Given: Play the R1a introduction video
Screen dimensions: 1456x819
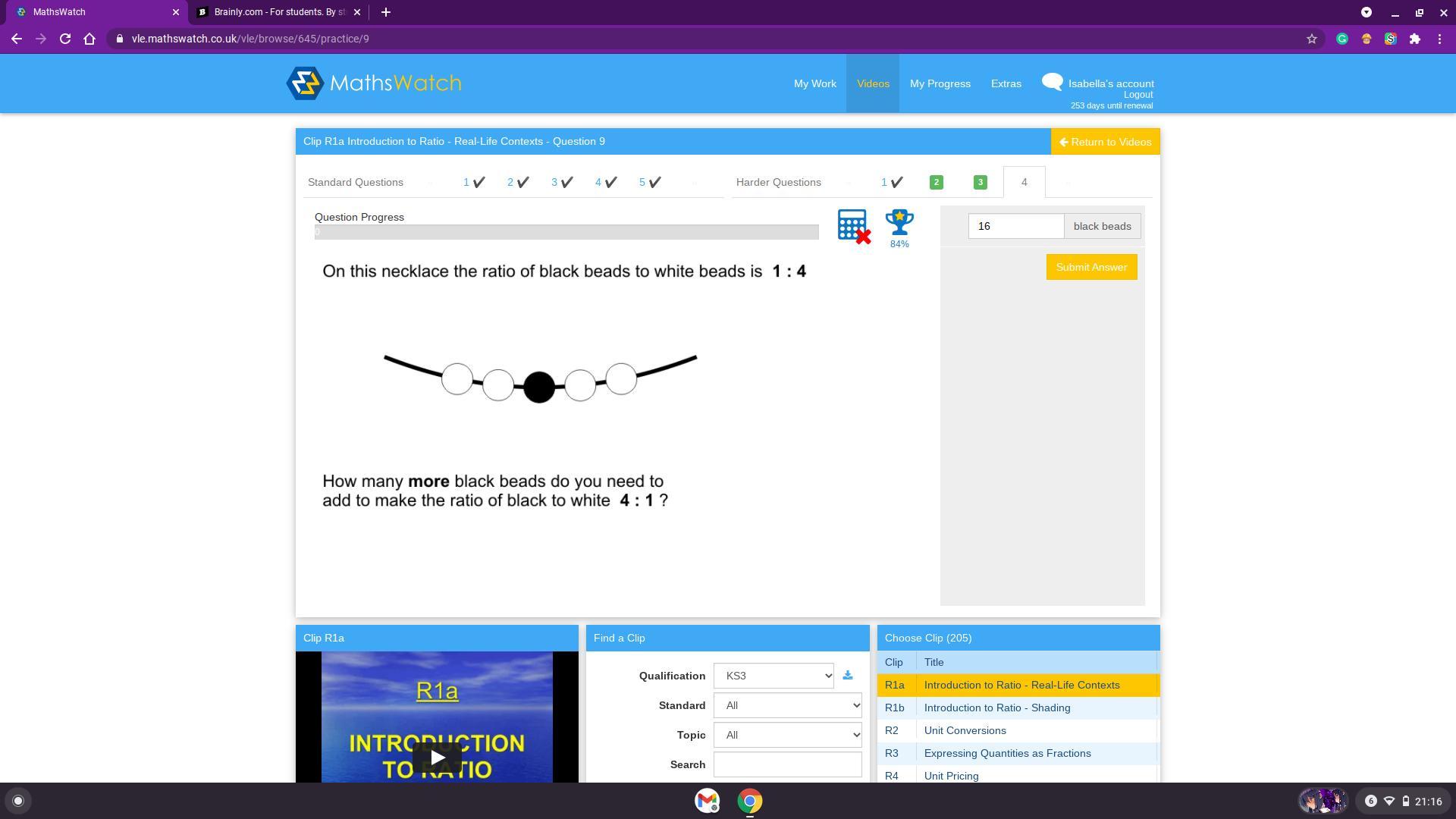Looking at the screenshot, I should [437, 757].
